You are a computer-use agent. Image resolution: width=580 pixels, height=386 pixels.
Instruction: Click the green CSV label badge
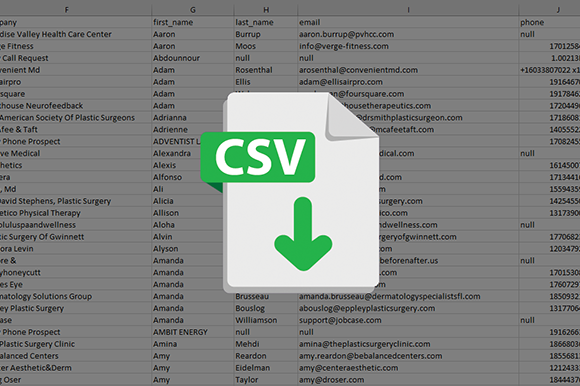(x=258, y=157)
